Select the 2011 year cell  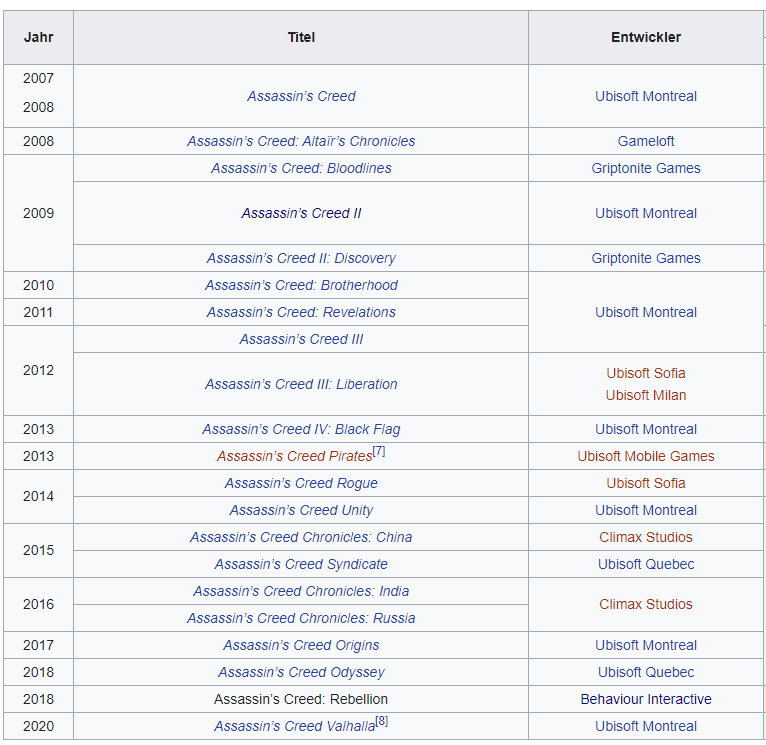(x=39, y=312)
